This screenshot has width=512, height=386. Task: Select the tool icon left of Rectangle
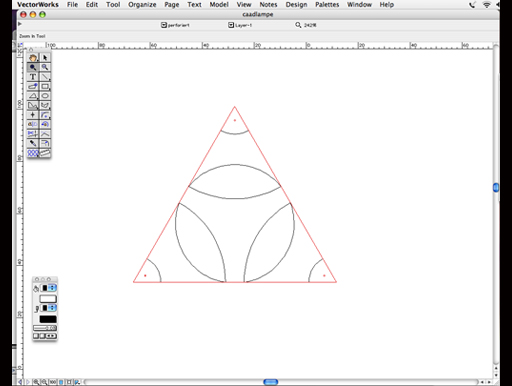33,86
